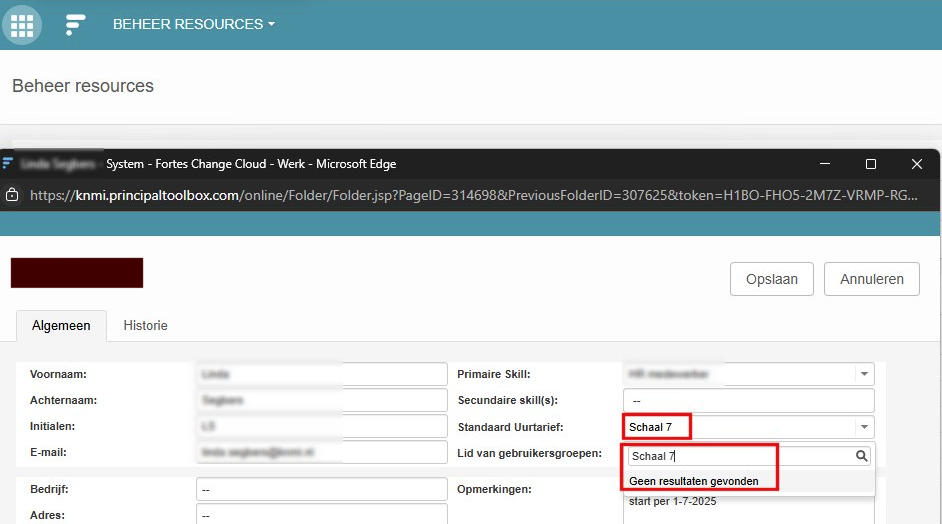Select the E-mail input field
Screen dimensions: 942x524
pos(321,454)
